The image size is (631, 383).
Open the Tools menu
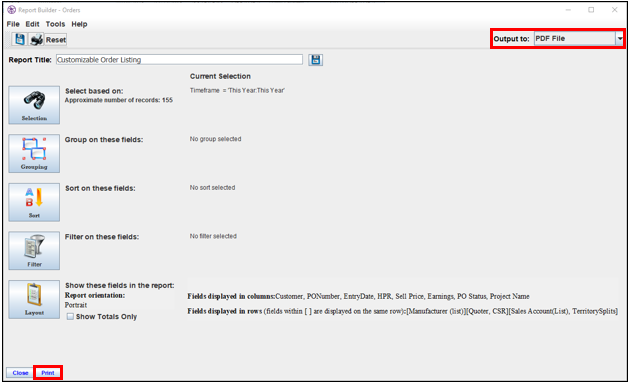click(55, 24)
